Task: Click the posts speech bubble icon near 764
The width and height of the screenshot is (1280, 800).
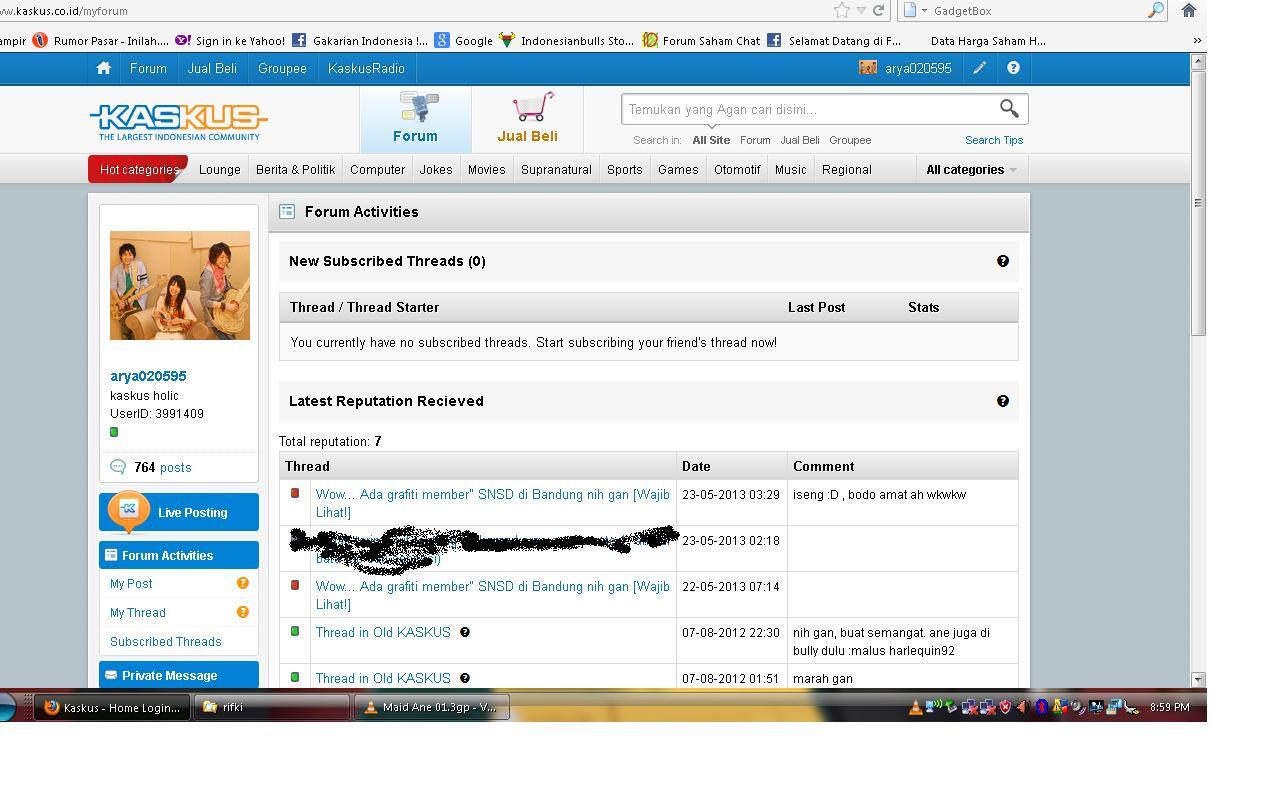Action: [118, 467]
